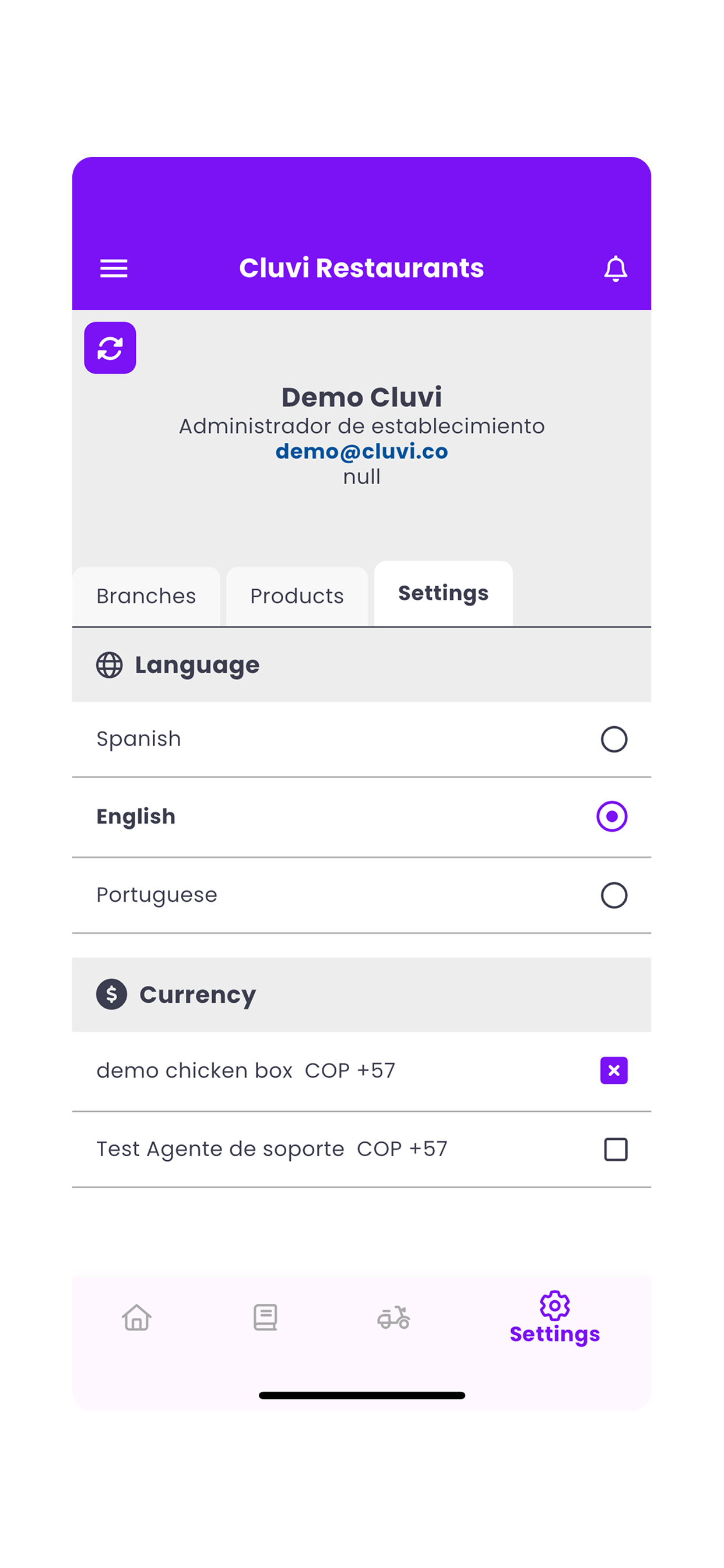Image resolution: width=724 pixels, height=1568 pixels.
Task: Tap the Settings gear in bottom bar
Action: (x=554, y=1318)
